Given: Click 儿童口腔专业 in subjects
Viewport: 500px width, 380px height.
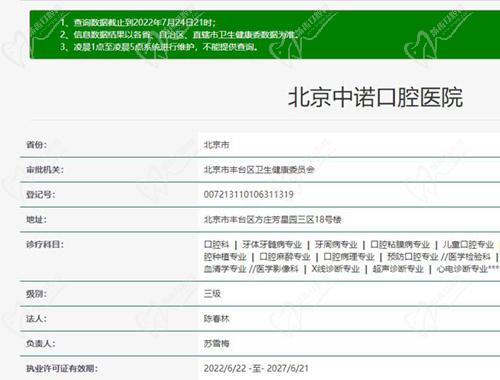Looking at the screenshot, I should 468,245.
